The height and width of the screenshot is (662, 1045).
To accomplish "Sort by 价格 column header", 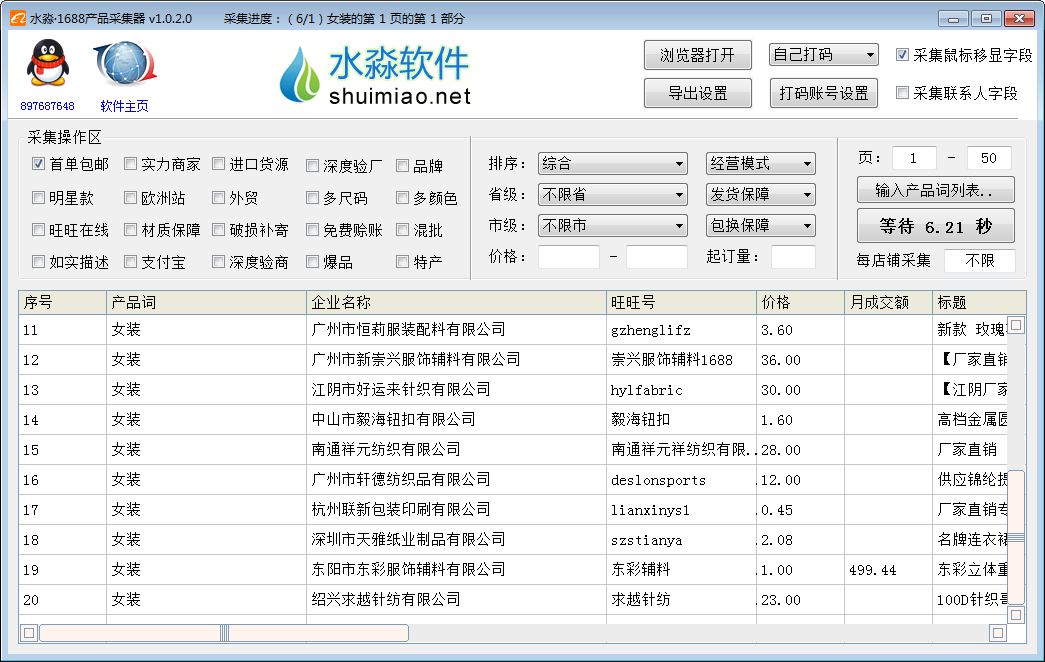I will 800,303.
